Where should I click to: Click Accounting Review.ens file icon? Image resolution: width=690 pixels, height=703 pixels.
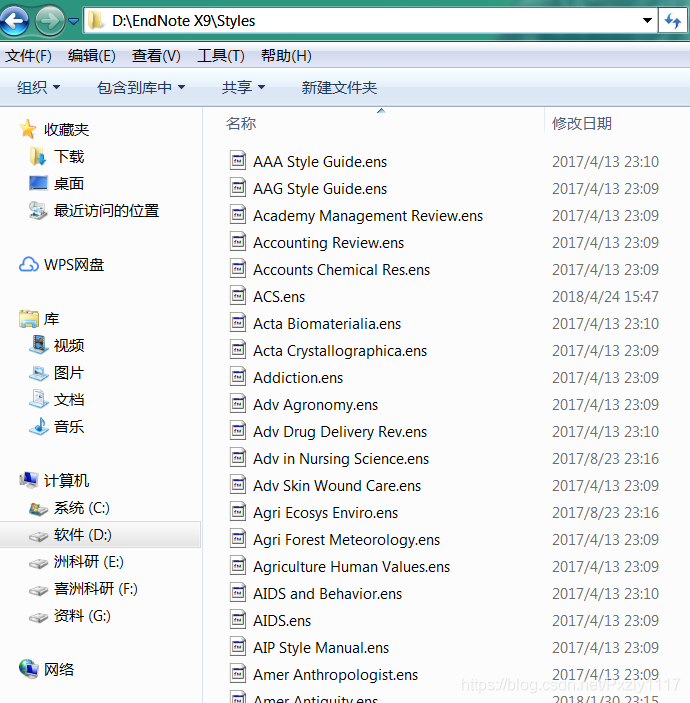click(238, 241)
